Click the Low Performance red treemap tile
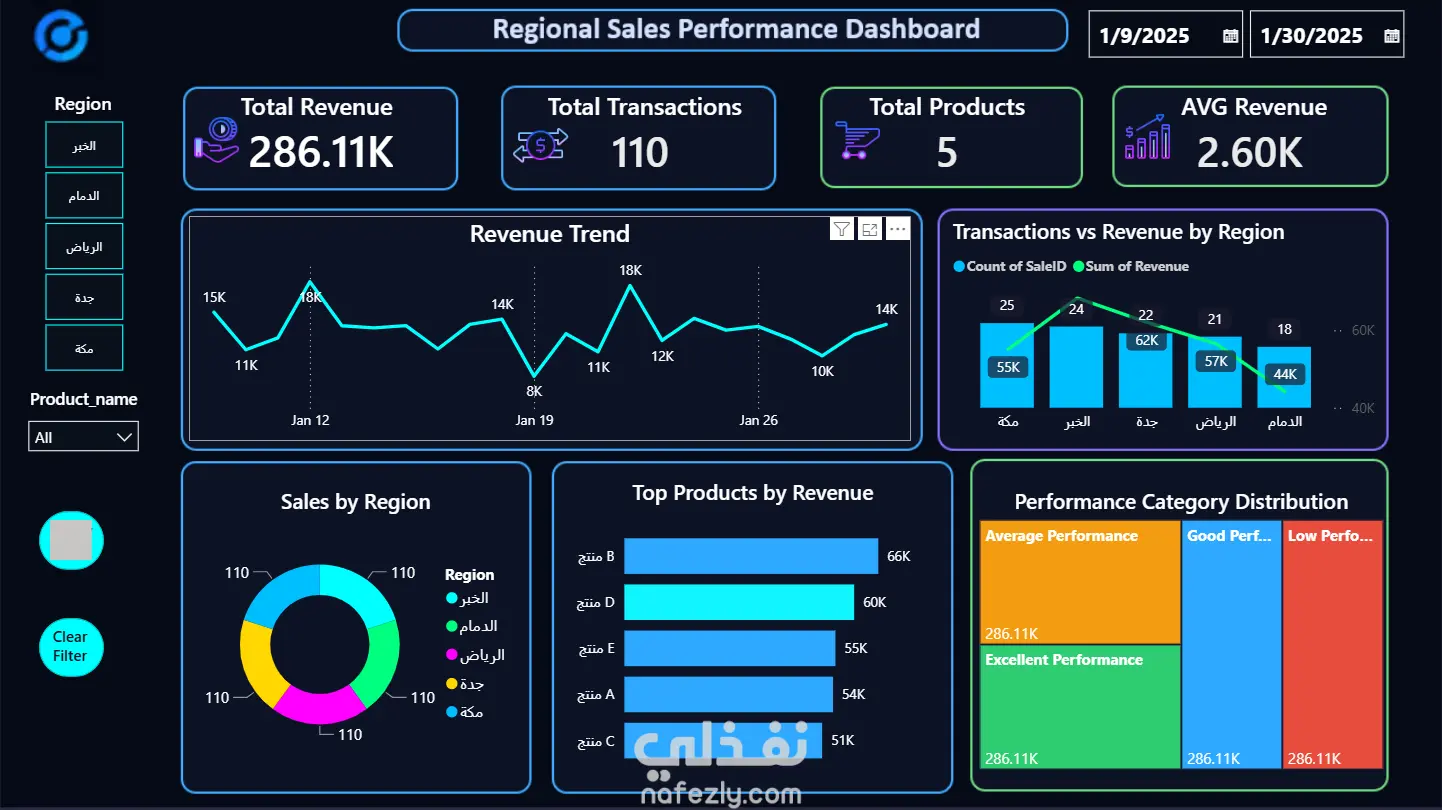 click(1333, 644)
